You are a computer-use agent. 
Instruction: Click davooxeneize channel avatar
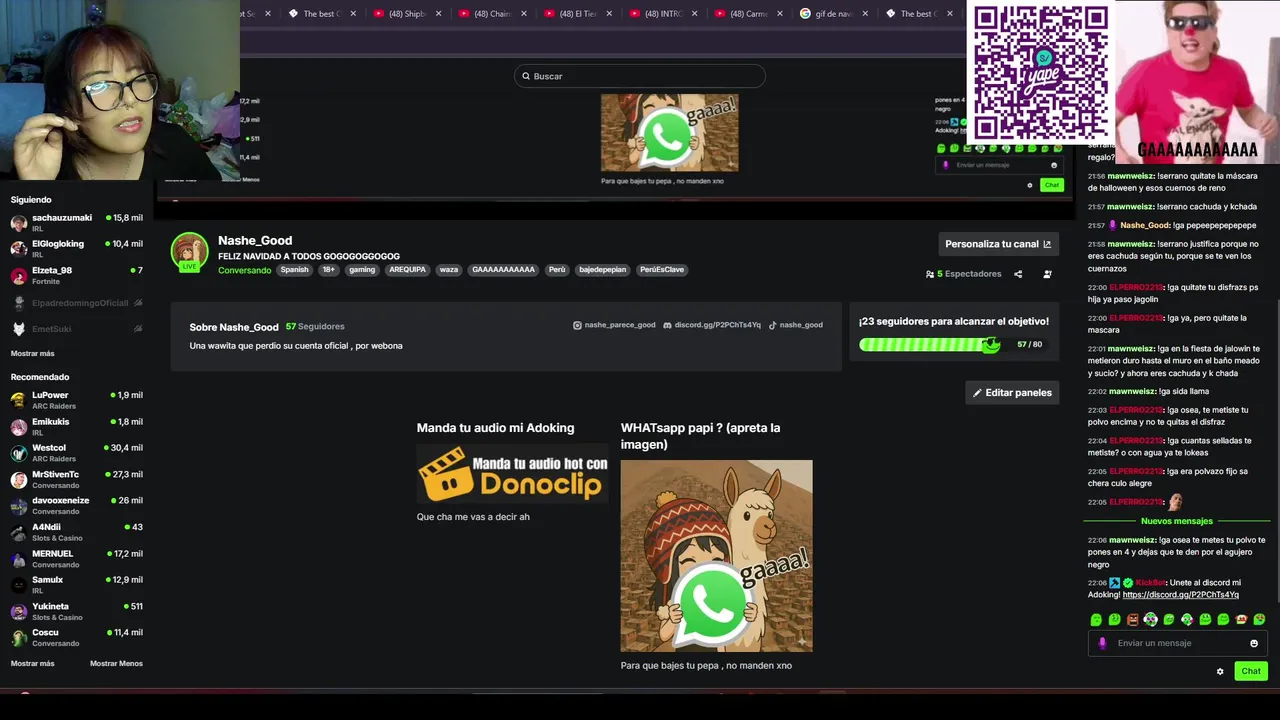[x=19, y=506]
